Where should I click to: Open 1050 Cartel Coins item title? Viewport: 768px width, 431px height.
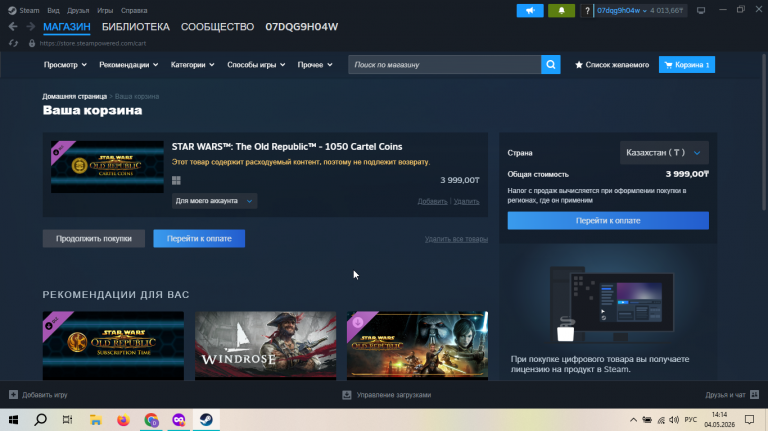click(x=287, y=146)
